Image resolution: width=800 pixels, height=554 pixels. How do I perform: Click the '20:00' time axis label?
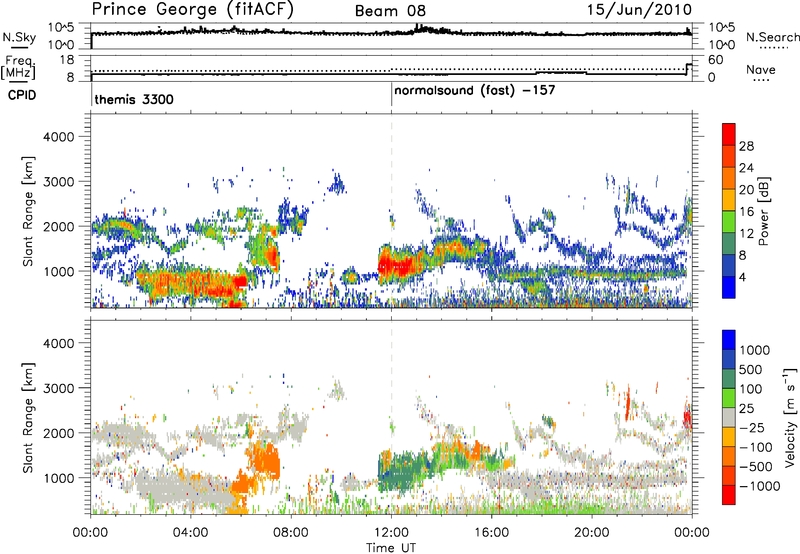pos(592,533)
